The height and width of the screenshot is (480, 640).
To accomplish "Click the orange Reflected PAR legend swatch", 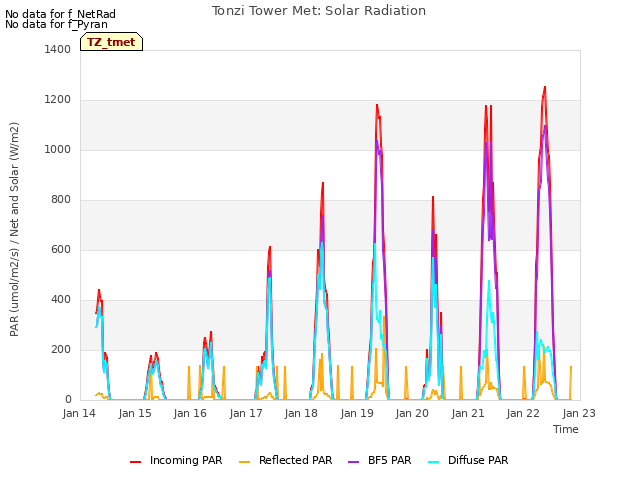I will 244,461.
